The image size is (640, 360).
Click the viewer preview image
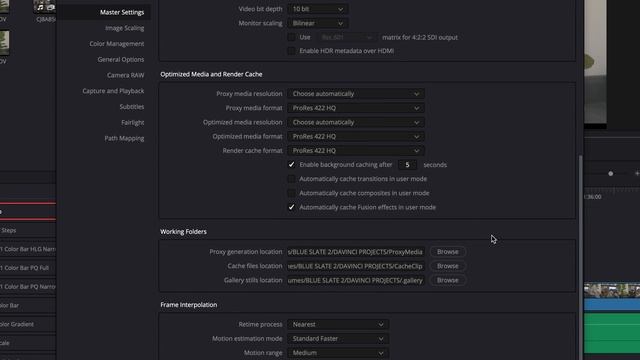[x=595, y=61]
